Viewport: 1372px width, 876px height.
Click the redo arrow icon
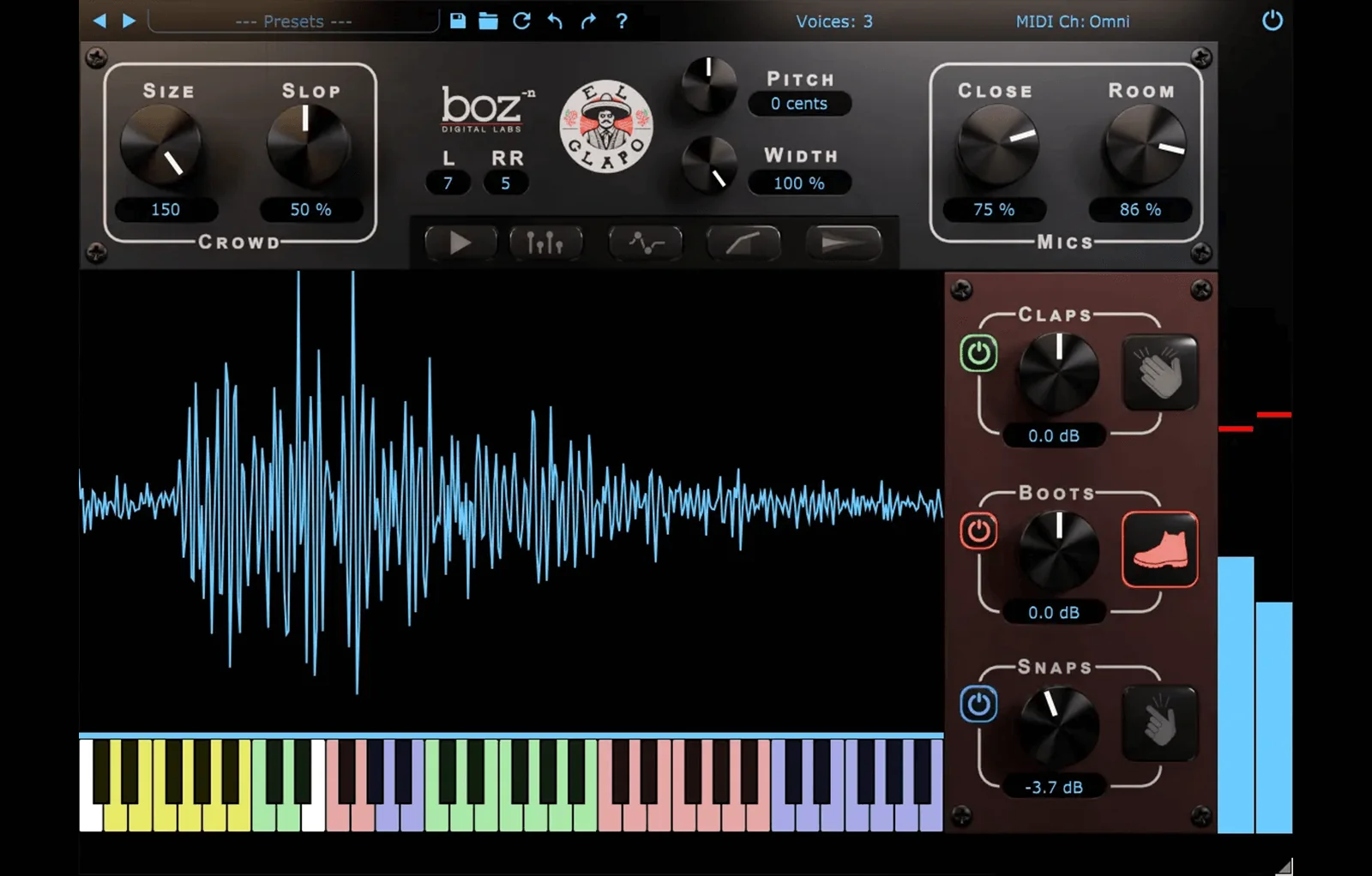tap(587, 21)
